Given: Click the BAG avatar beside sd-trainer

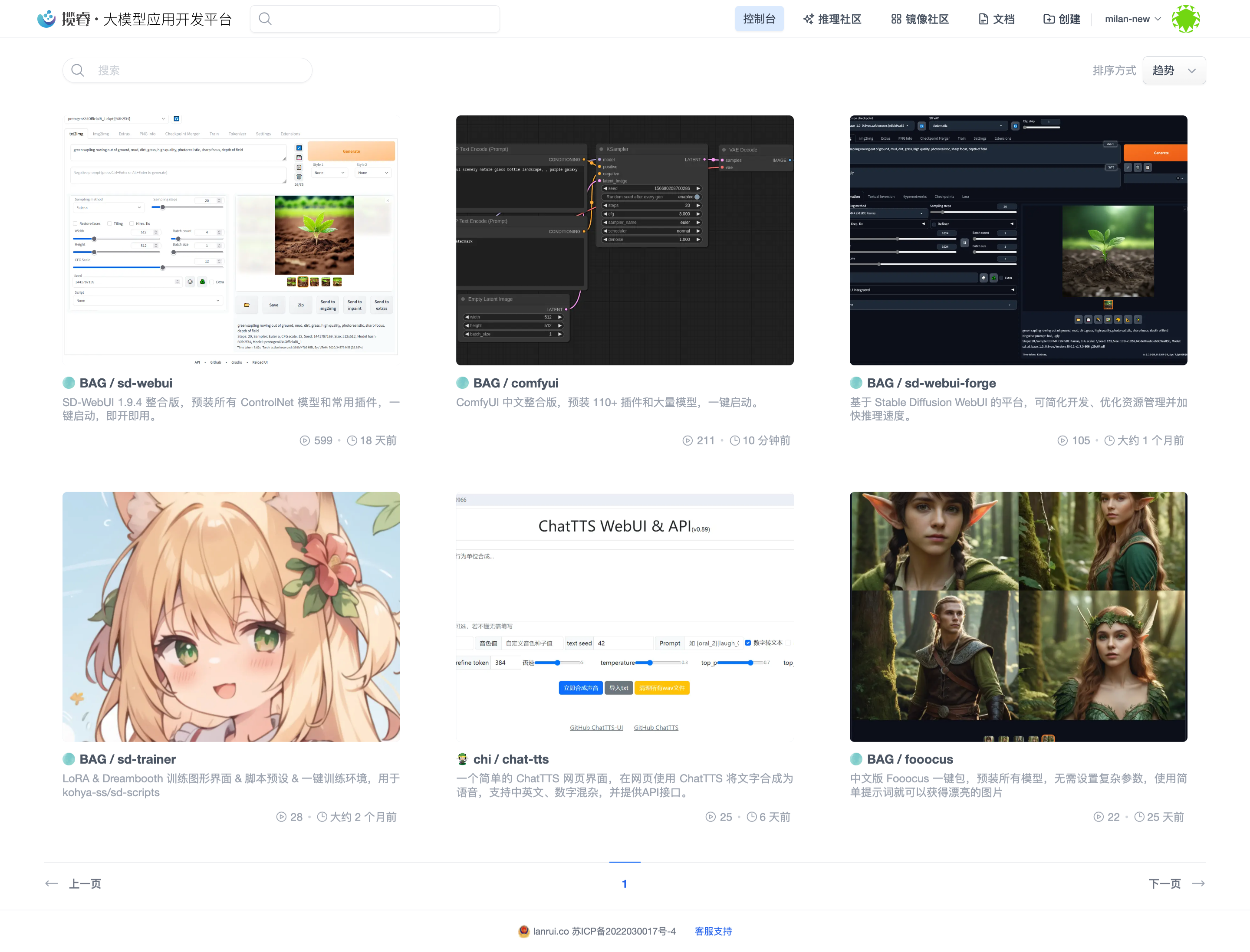Looking at the screenshot, I should (69, 759).
